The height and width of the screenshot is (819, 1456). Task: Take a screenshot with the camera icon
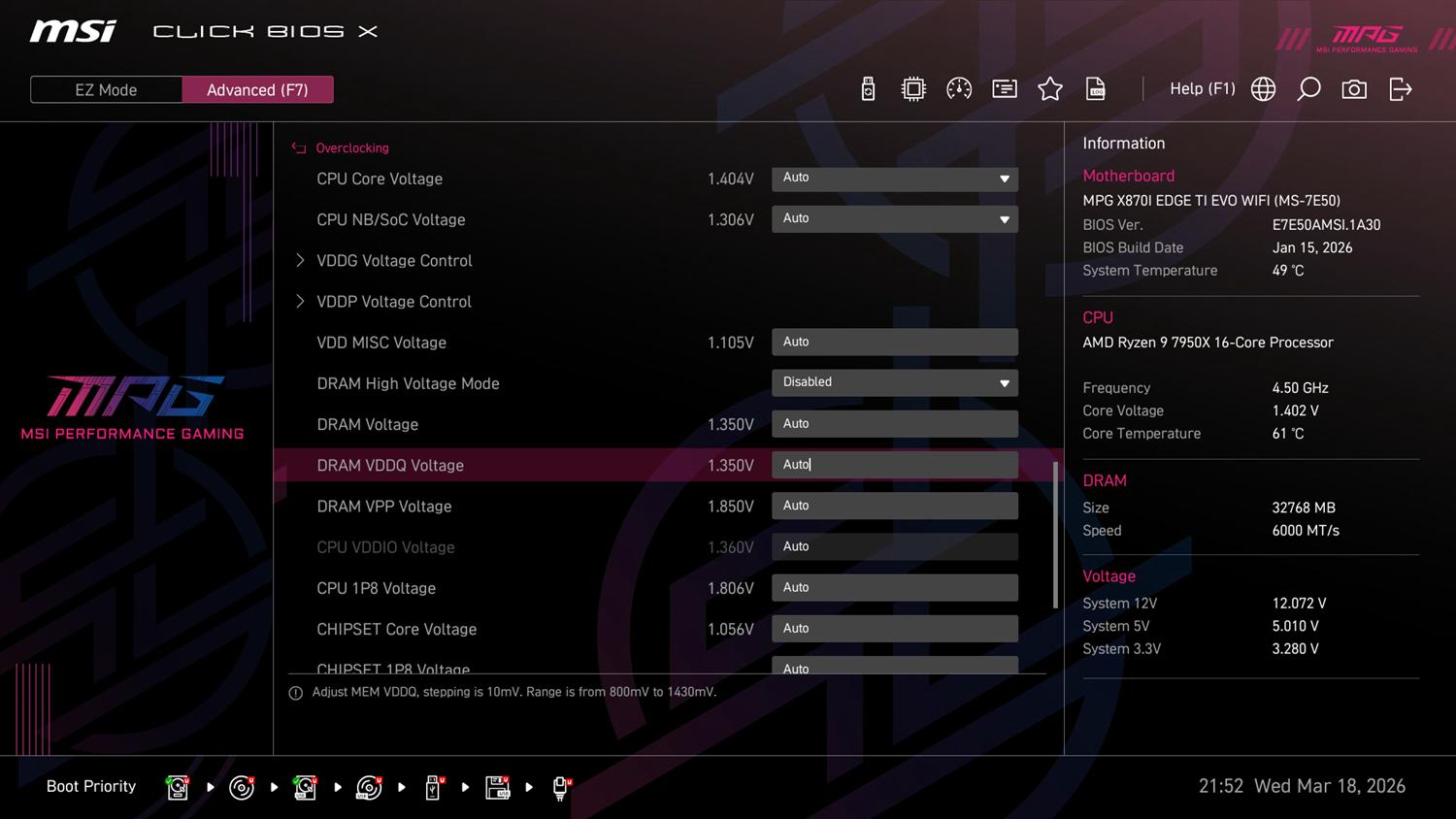point(1354,89)
